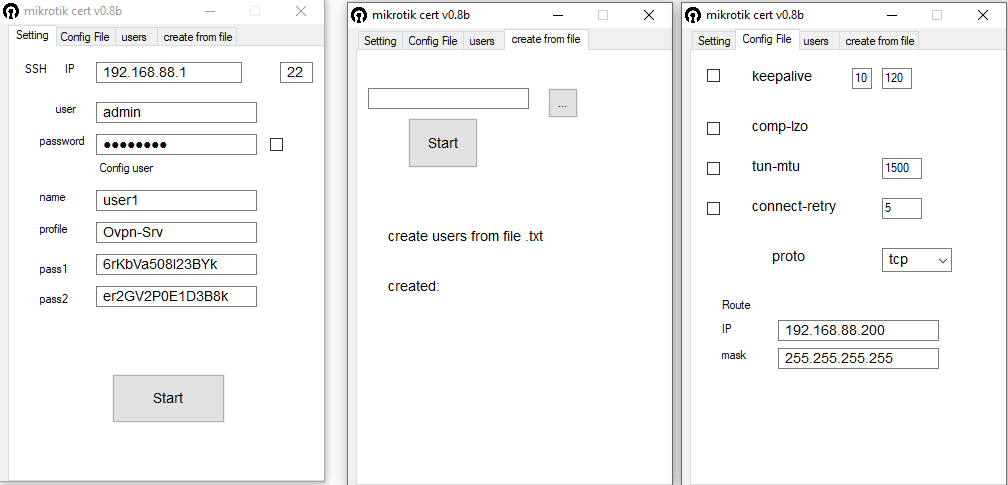Click the profile field Ovpn-Srv
The height and width of the screenshot is (485, 1008).
pos(176,232)
